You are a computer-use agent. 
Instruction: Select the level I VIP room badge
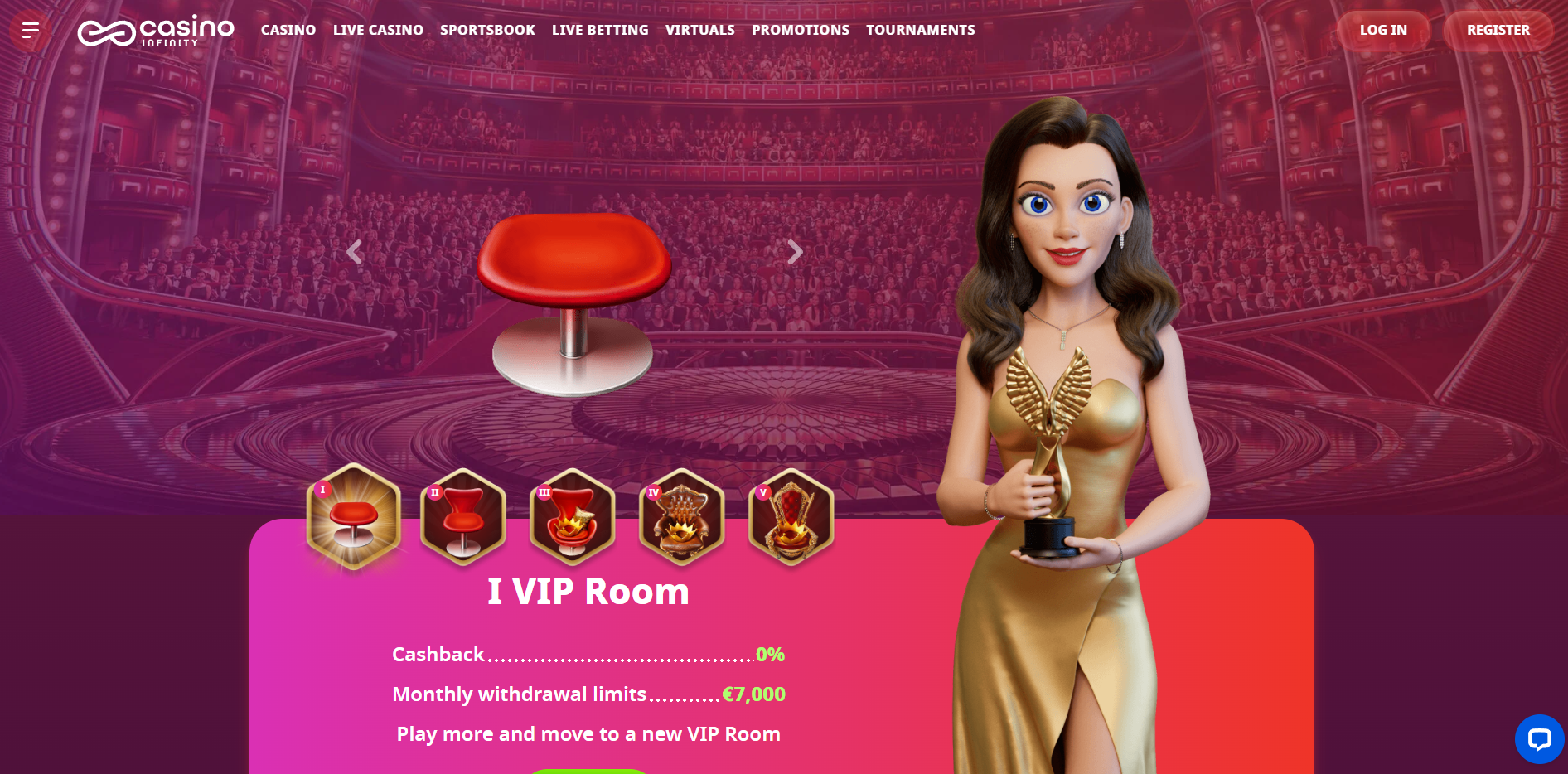coord(354,517)
